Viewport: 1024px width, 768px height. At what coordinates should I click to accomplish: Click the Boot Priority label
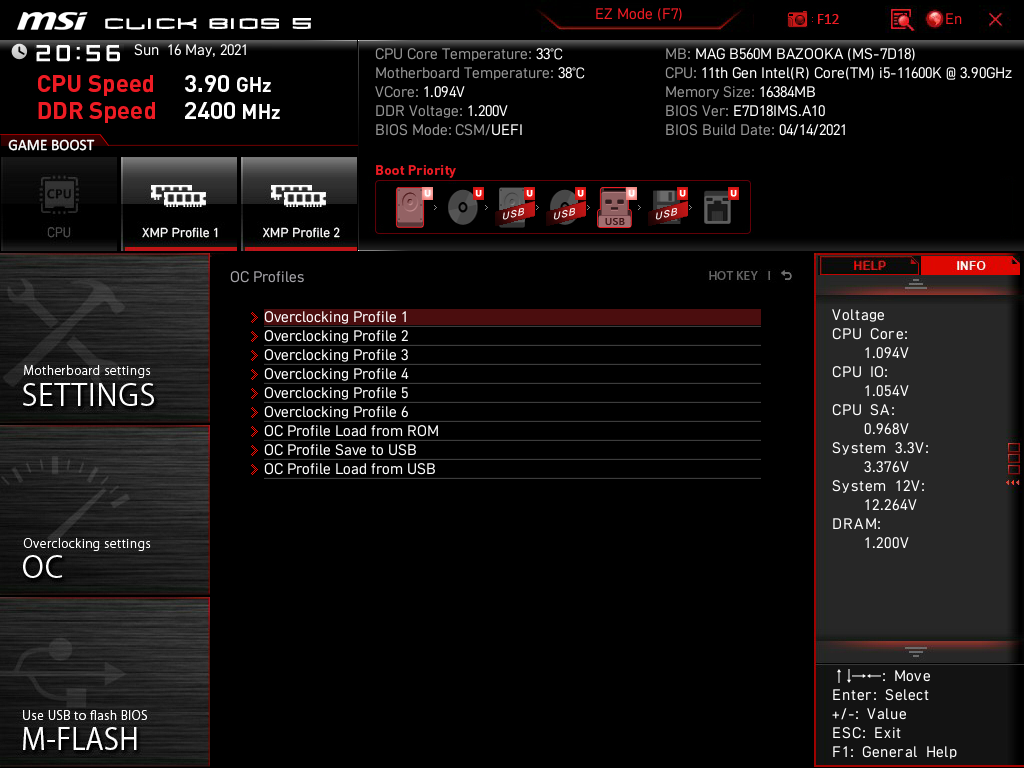tap(415, 170)
